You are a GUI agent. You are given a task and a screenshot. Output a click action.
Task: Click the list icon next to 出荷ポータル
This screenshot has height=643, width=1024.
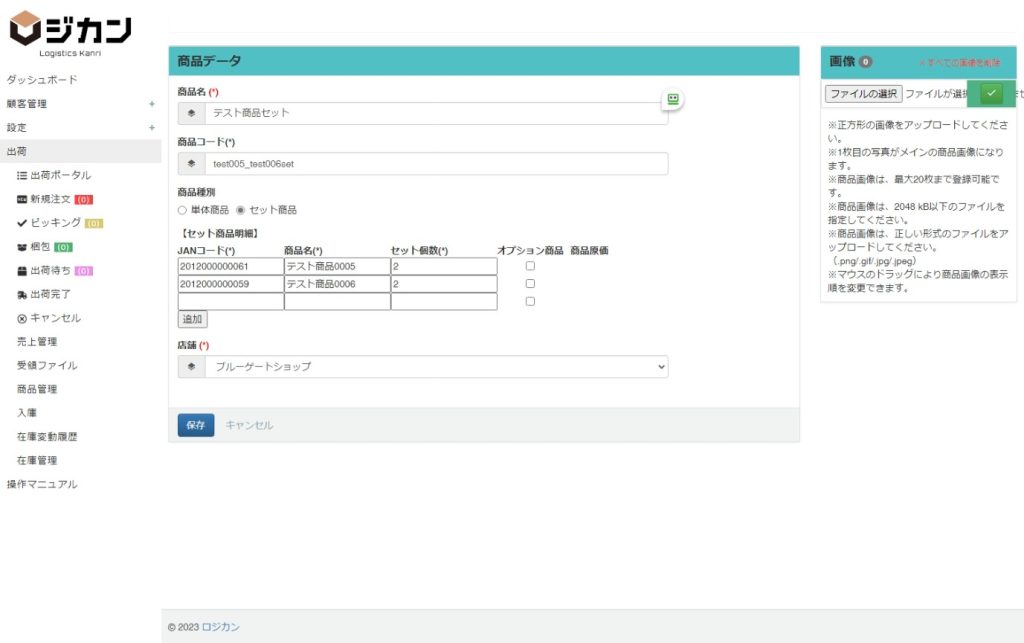(22, 175)
